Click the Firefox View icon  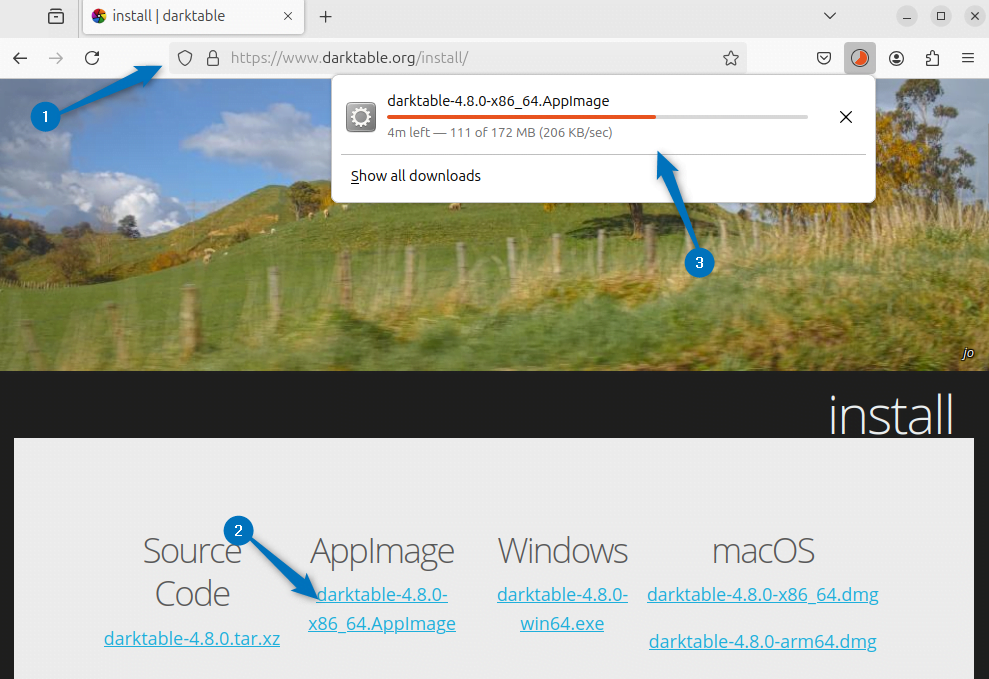(56, 17)
